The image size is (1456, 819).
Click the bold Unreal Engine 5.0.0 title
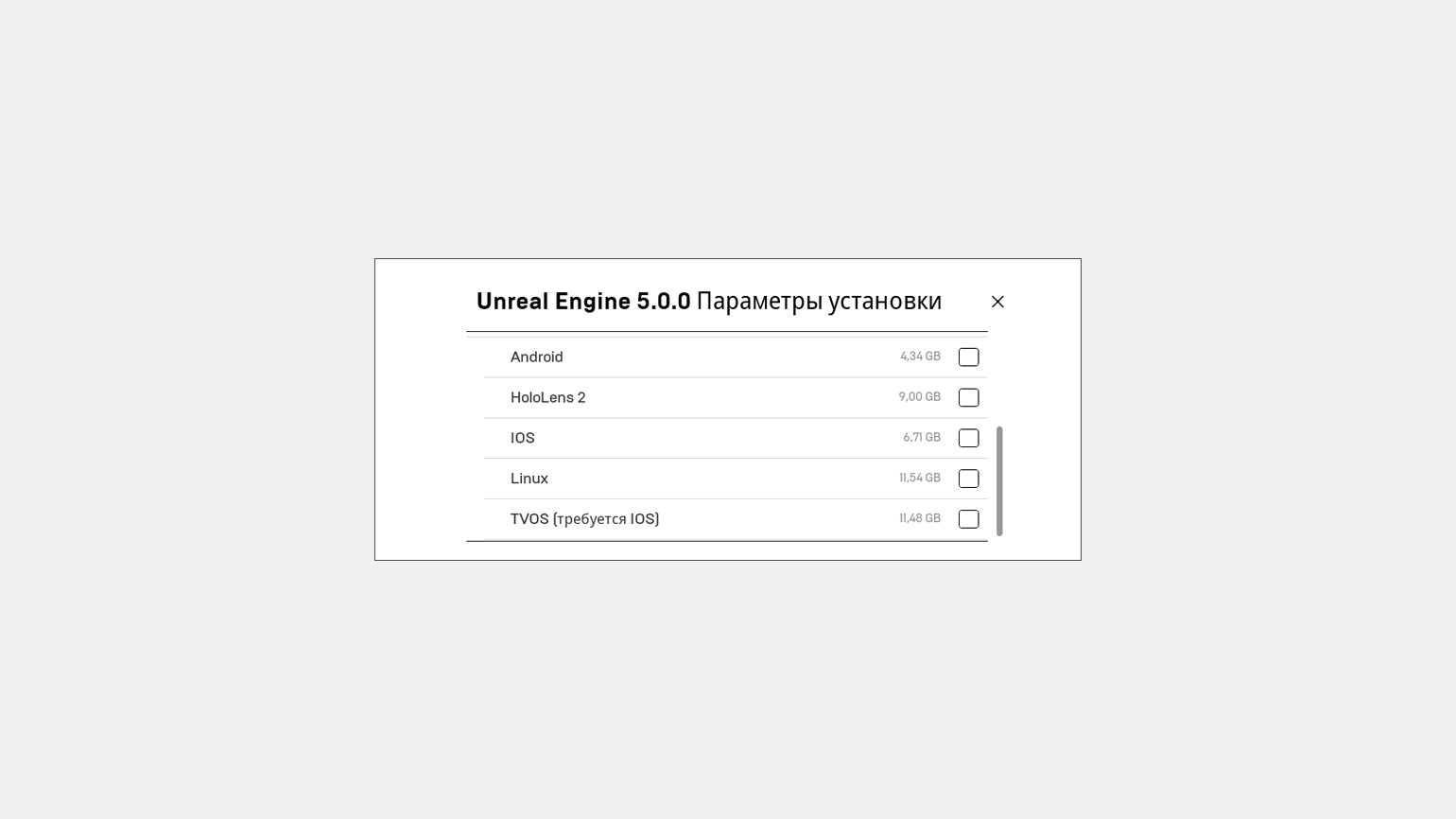(x=583, y=301)
